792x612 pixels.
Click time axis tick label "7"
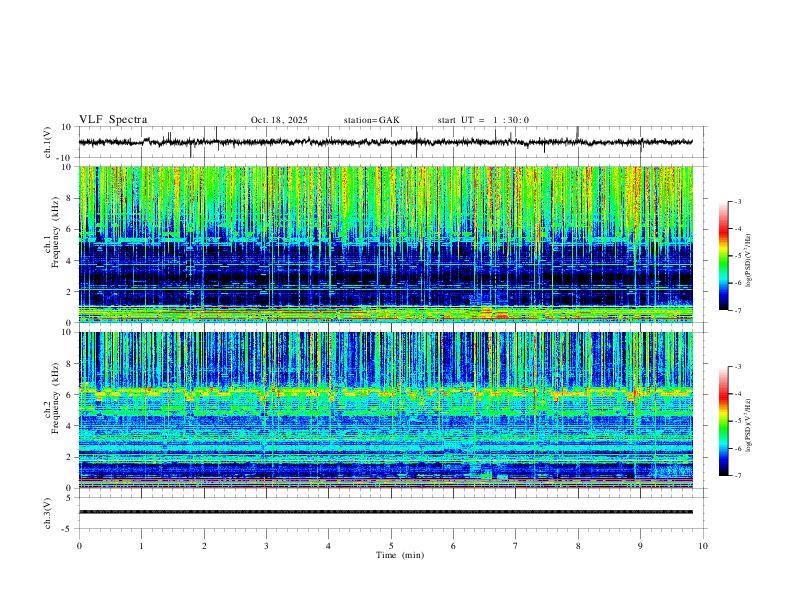point(516,546)
